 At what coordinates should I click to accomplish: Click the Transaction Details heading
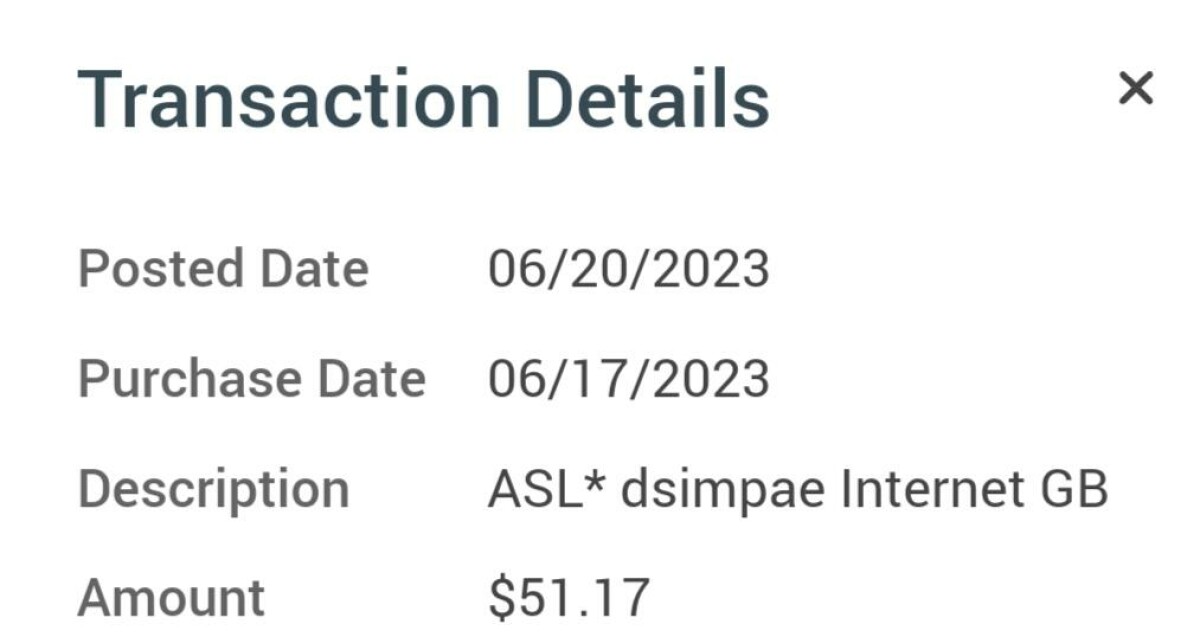423,101
